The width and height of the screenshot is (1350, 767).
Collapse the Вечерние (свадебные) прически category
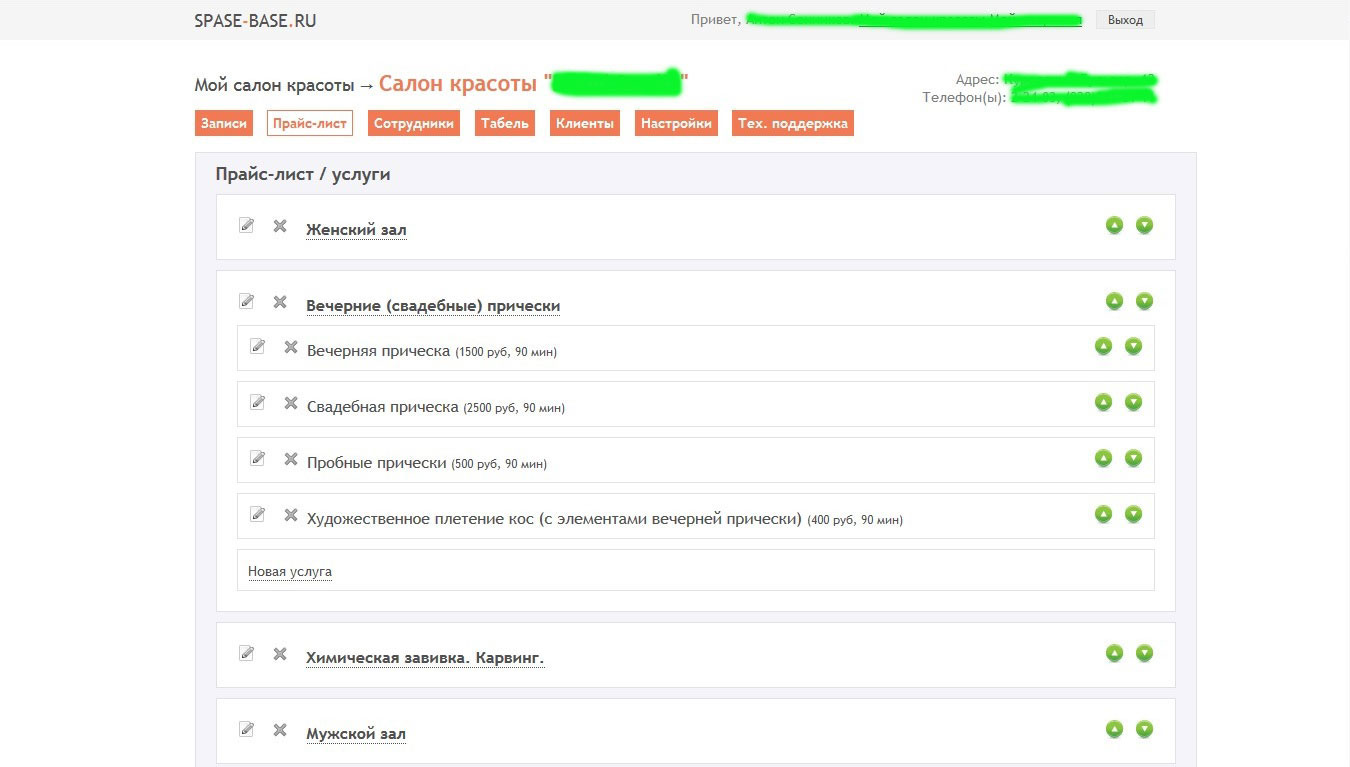[x=433, y=306]
